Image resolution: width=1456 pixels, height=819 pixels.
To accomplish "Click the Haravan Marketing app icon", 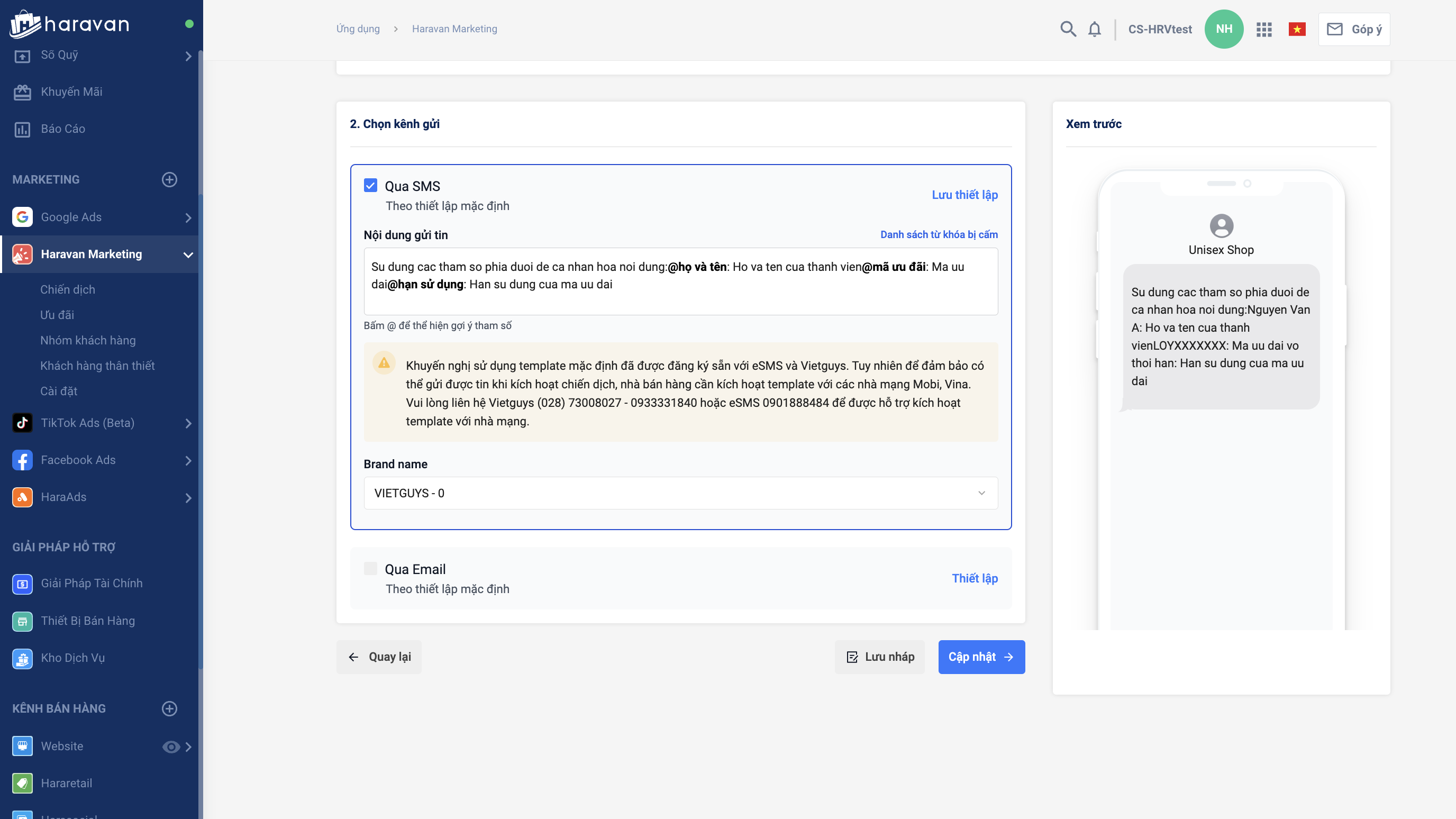I will [x=22, y=254].
